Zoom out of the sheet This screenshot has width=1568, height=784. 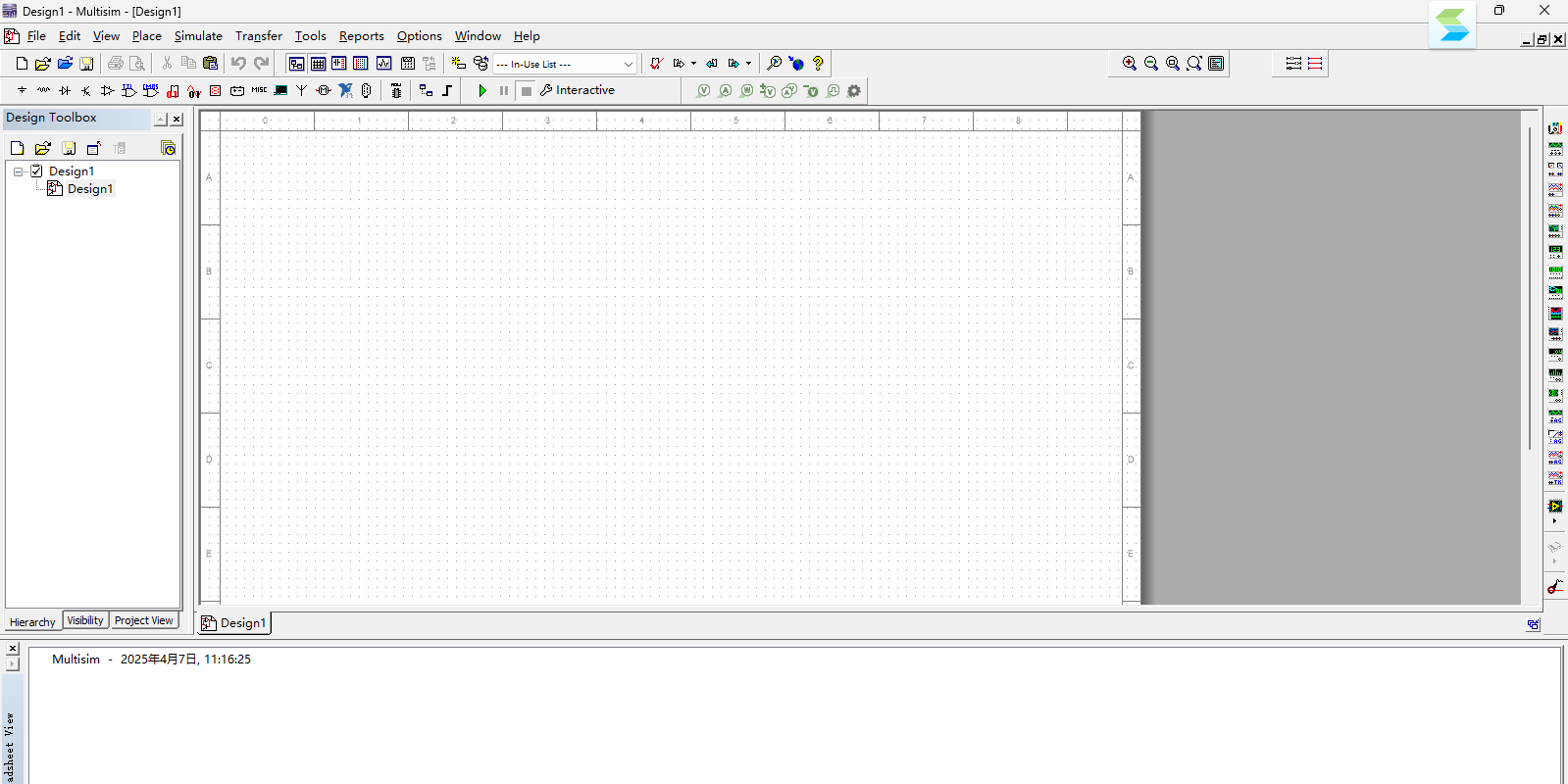tap(1151, 64)
